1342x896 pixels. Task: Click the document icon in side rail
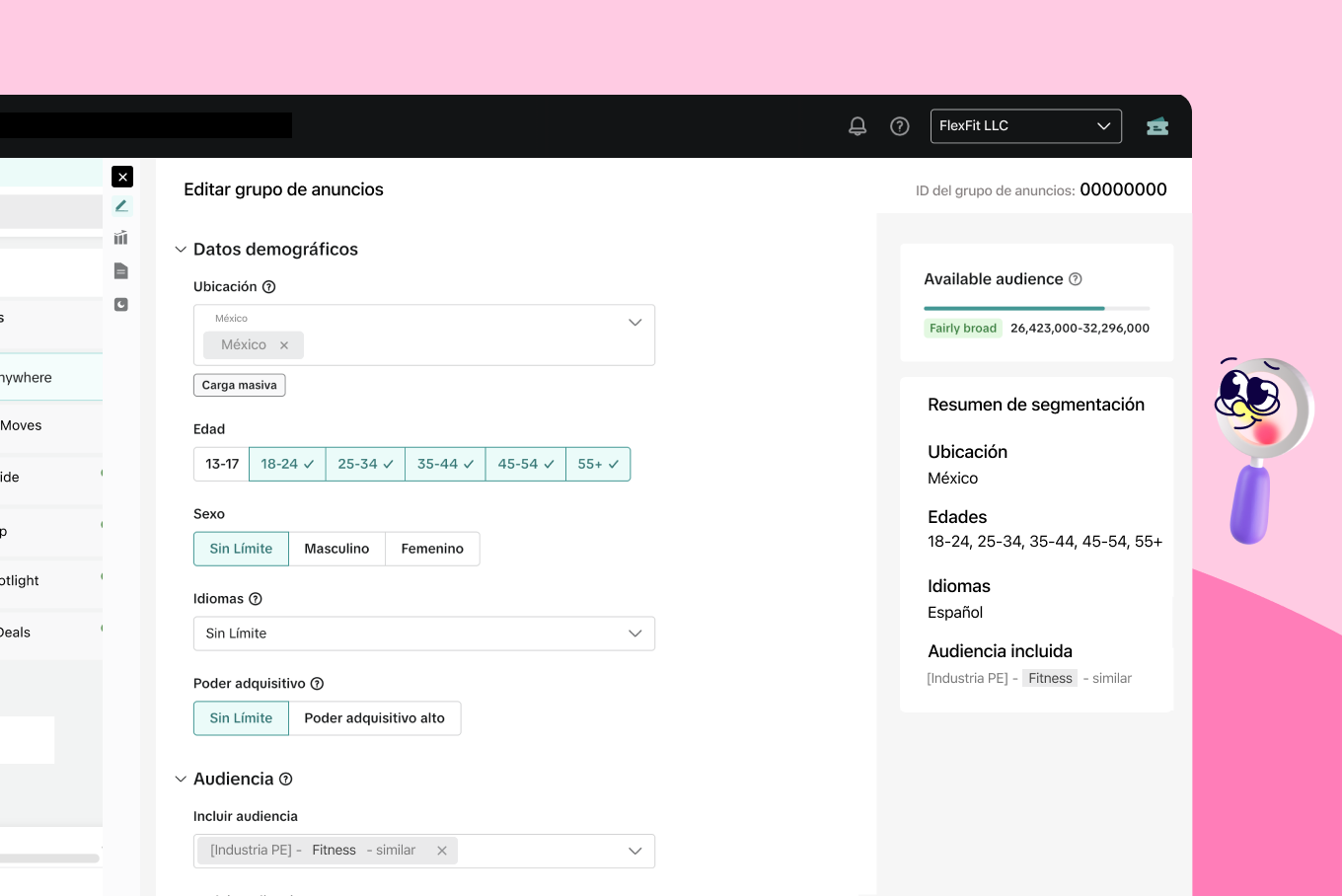click(x=121, y=271)
